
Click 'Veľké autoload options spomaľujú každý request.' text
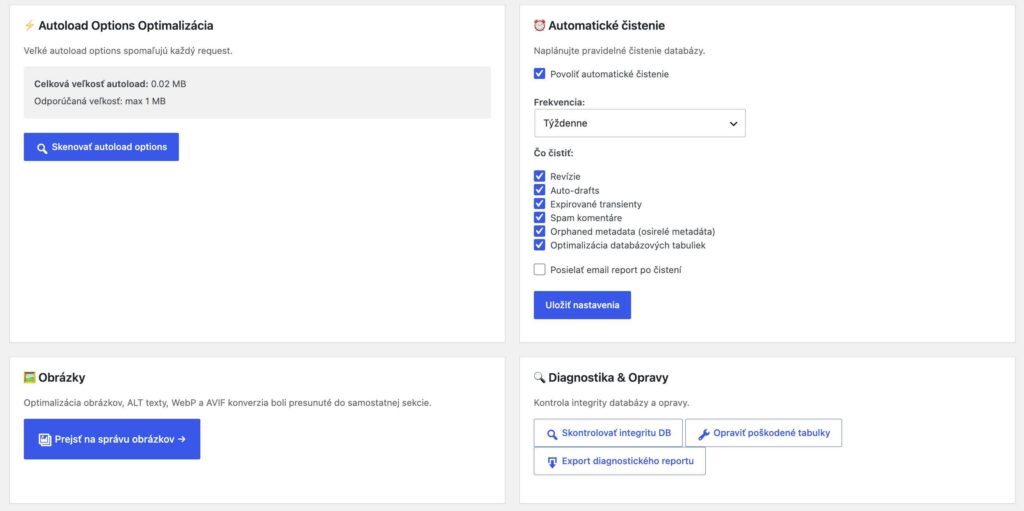tap(128, 50)
